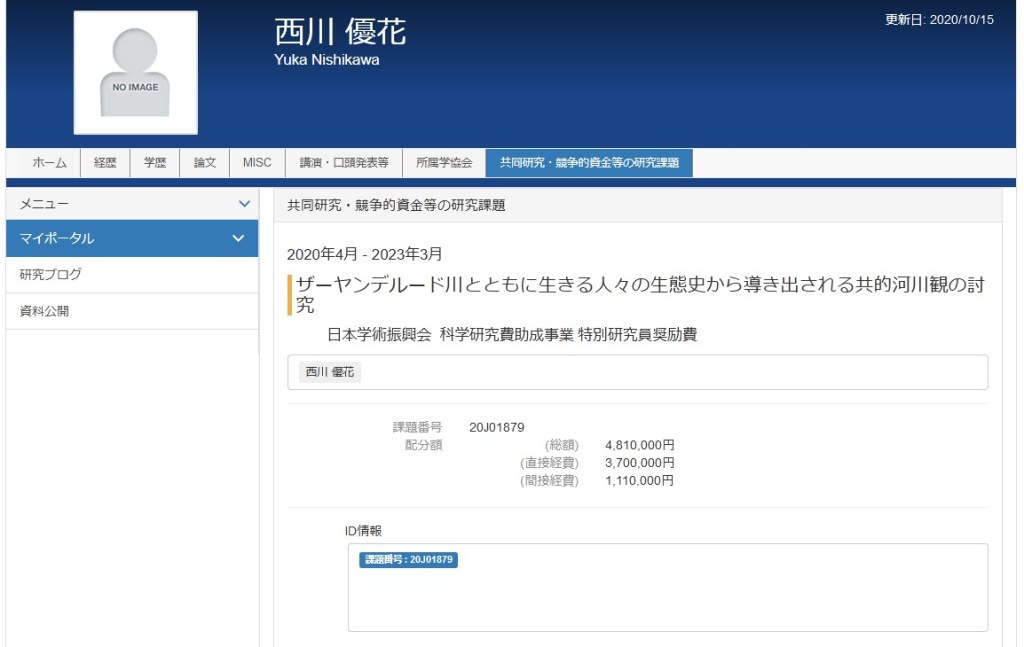This screenshot has height=647, width=1024.
Task: Click the 西川 優花 name heading
Action: pyautogui.click(x=340, y=33)
